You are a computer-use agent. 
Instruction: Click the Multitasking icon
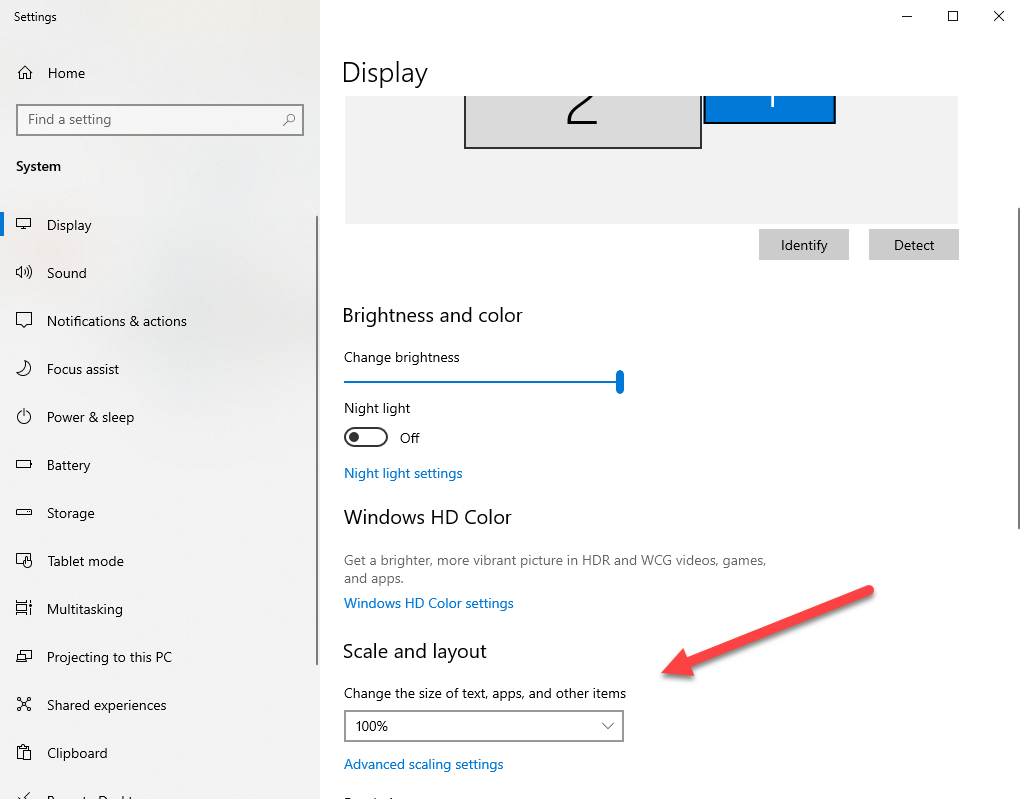24,609
